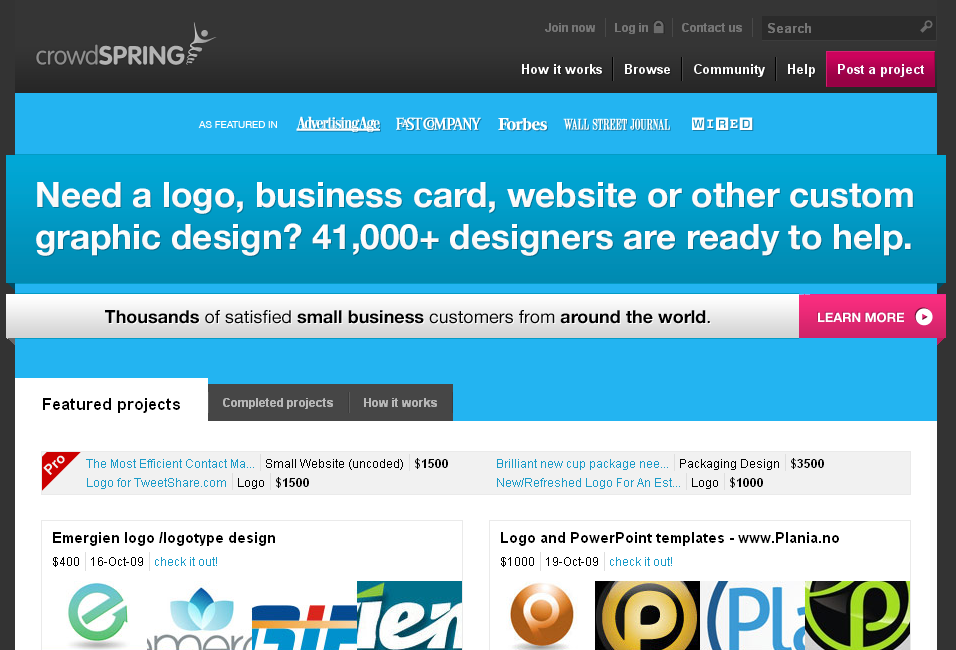Open the blue '(Pla' logo thumbnail
956x650 pixels.
[x=753, y=616]
